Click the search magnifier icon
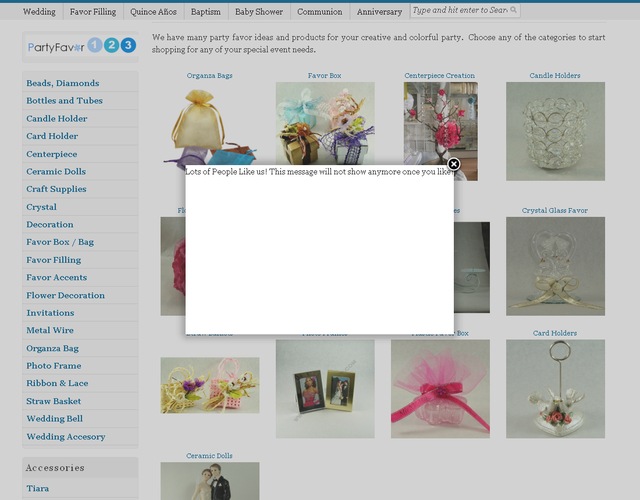The width and height of the screenshot is (640, 500). tap(513, 10)
